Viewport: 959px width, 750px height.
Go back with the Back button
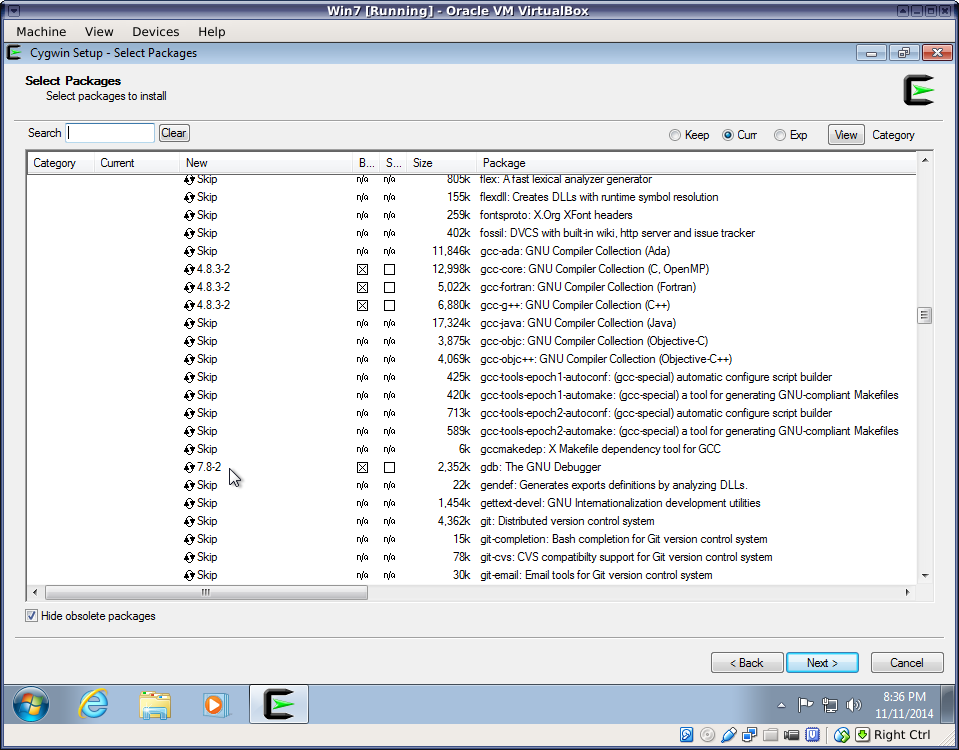click(747, 663)
